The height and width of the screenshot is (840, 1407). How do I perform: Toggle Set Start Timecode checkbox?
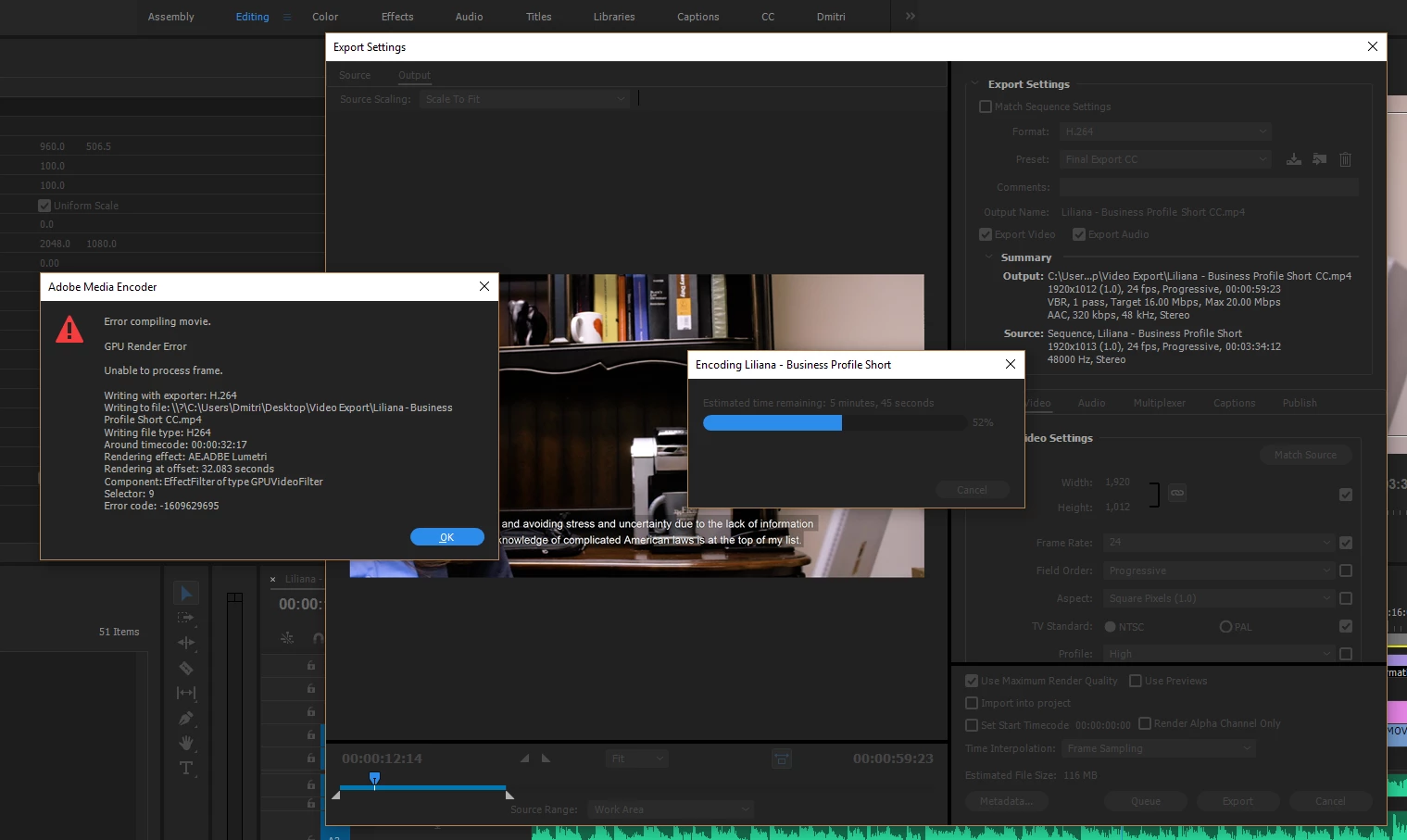(972, 725)
